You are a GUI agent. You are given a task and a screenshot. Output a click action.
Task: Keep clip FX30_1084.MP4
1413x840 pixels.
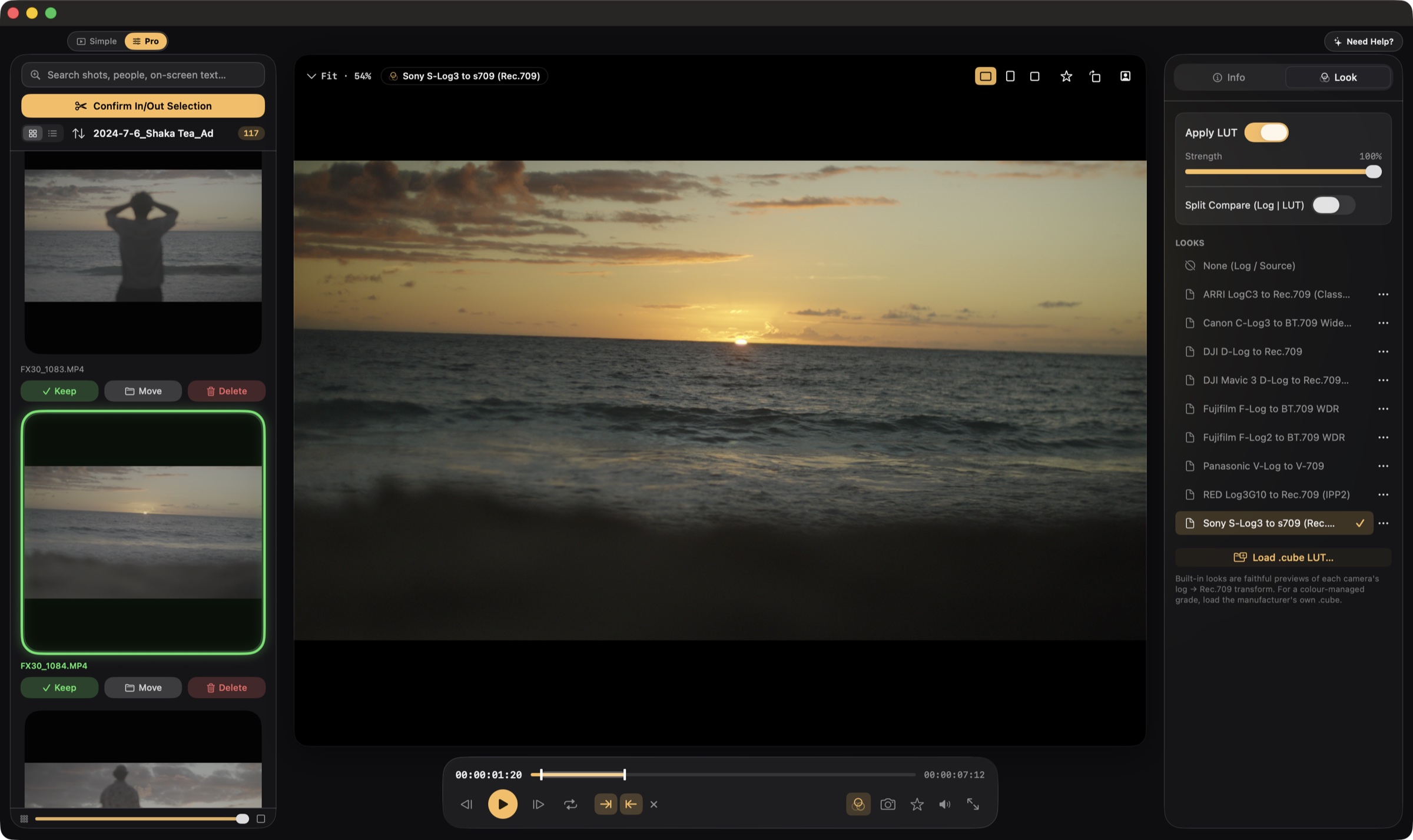click(59, 688)
